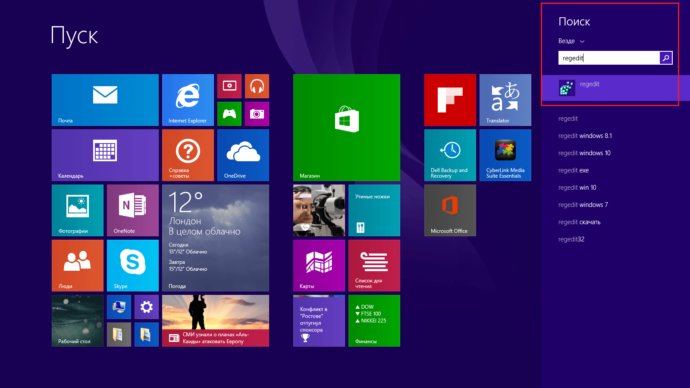
Task: Open the Translator tile
Action: (505, 100)
